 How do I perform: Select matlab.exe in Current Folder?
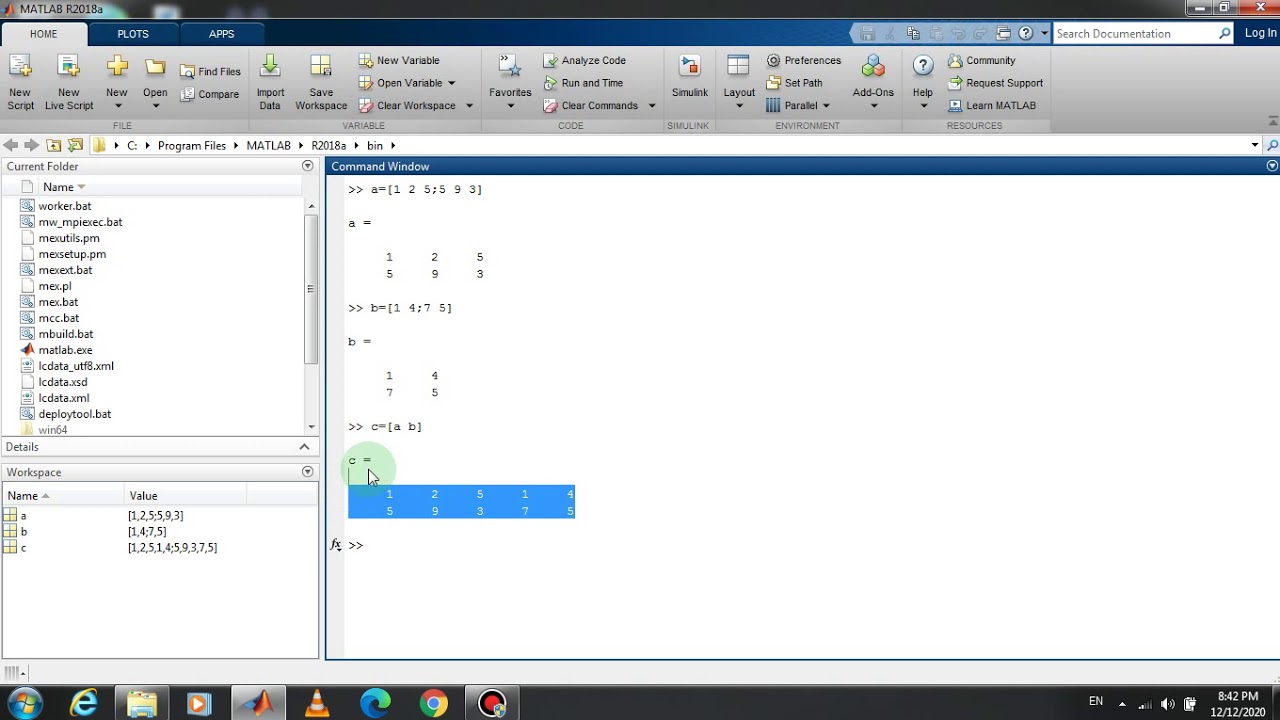pyautogui.click(x=65, y=350)
